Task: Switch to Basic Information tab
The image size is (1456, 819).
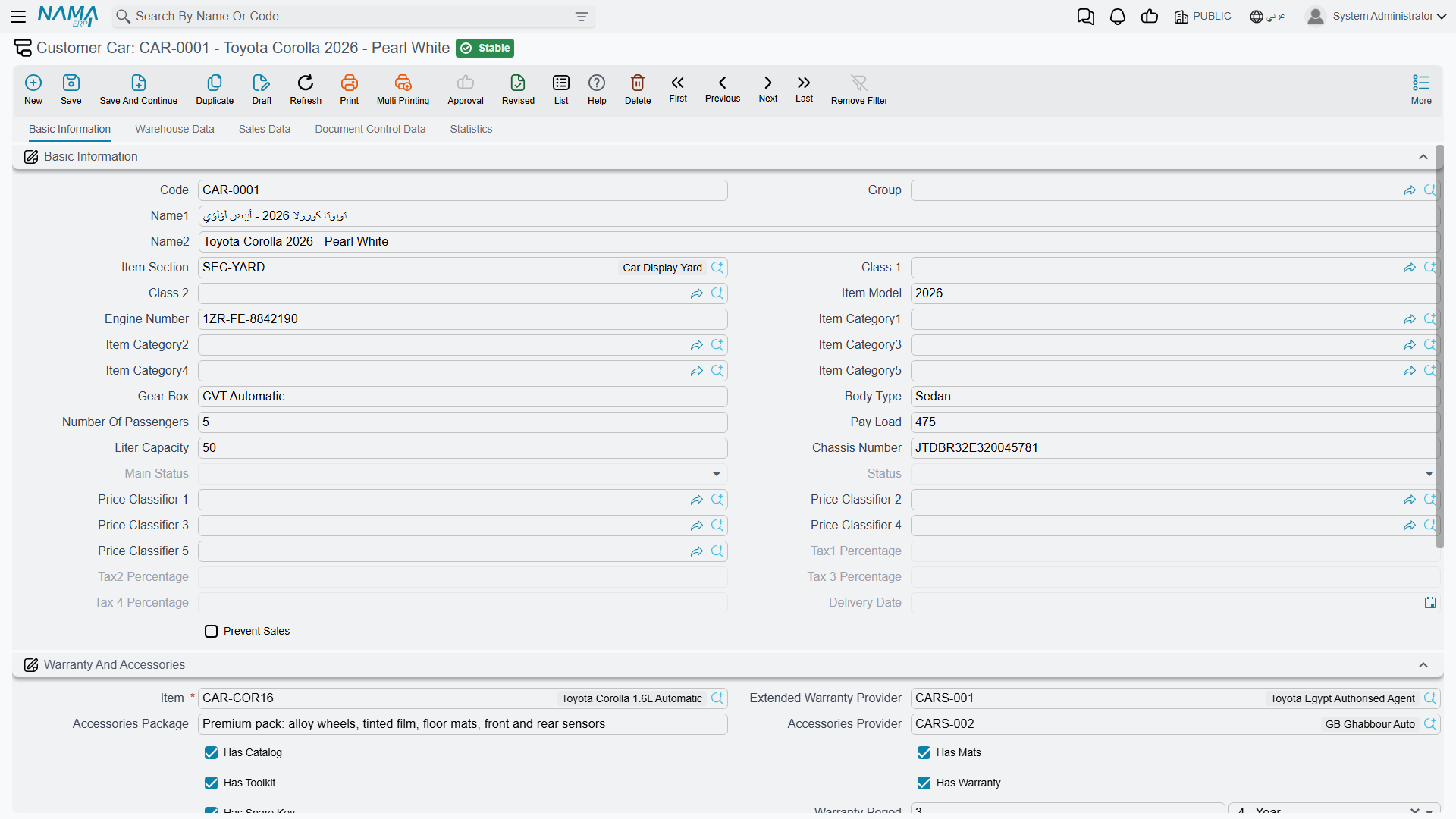Action: point(70,129)
